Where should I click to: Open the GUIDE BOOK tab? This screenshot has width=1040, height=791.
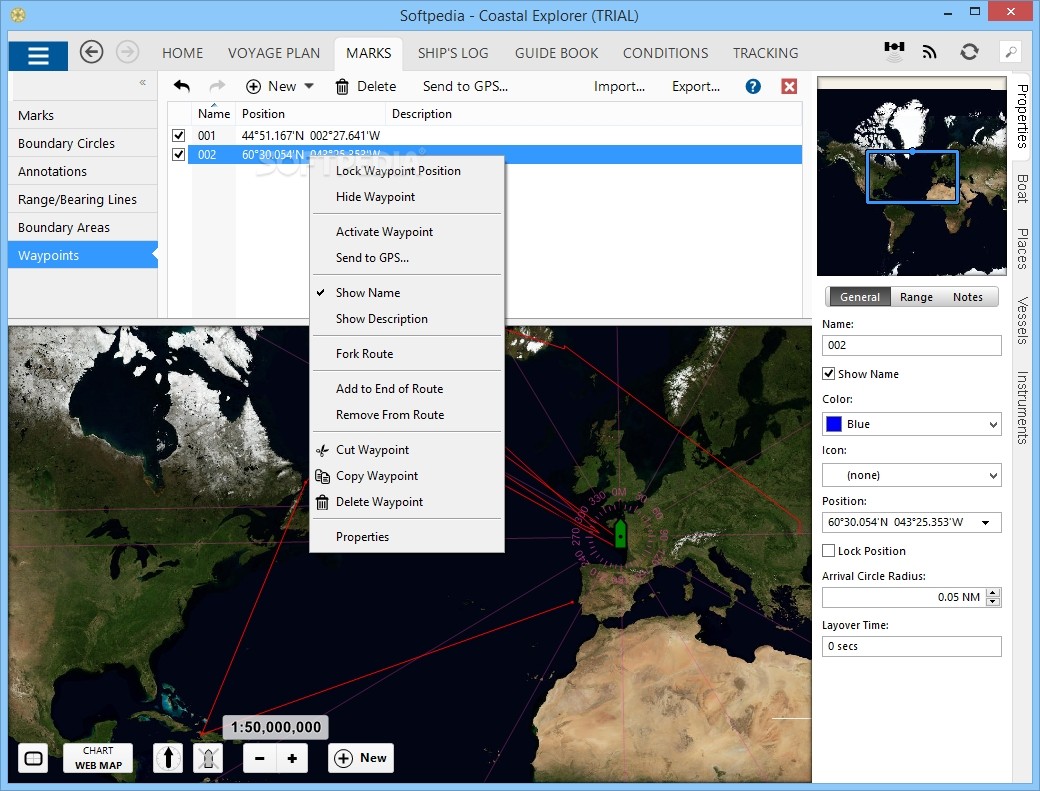point(556,53)
